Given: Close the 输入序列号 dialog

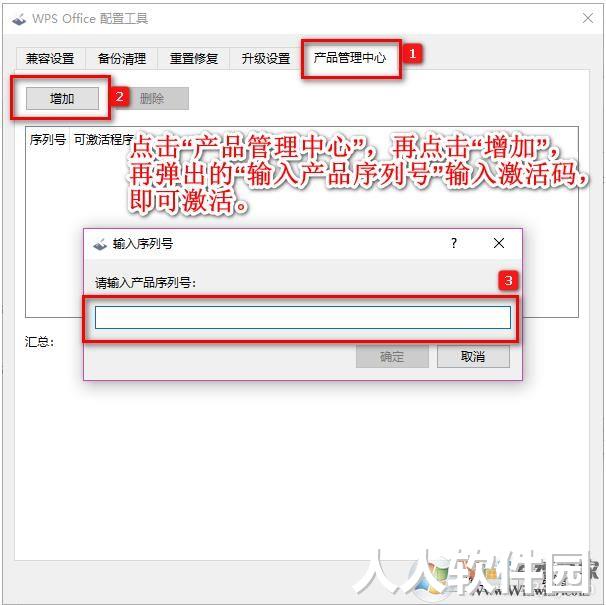Looking at the screenshot, I should point(499,243).
